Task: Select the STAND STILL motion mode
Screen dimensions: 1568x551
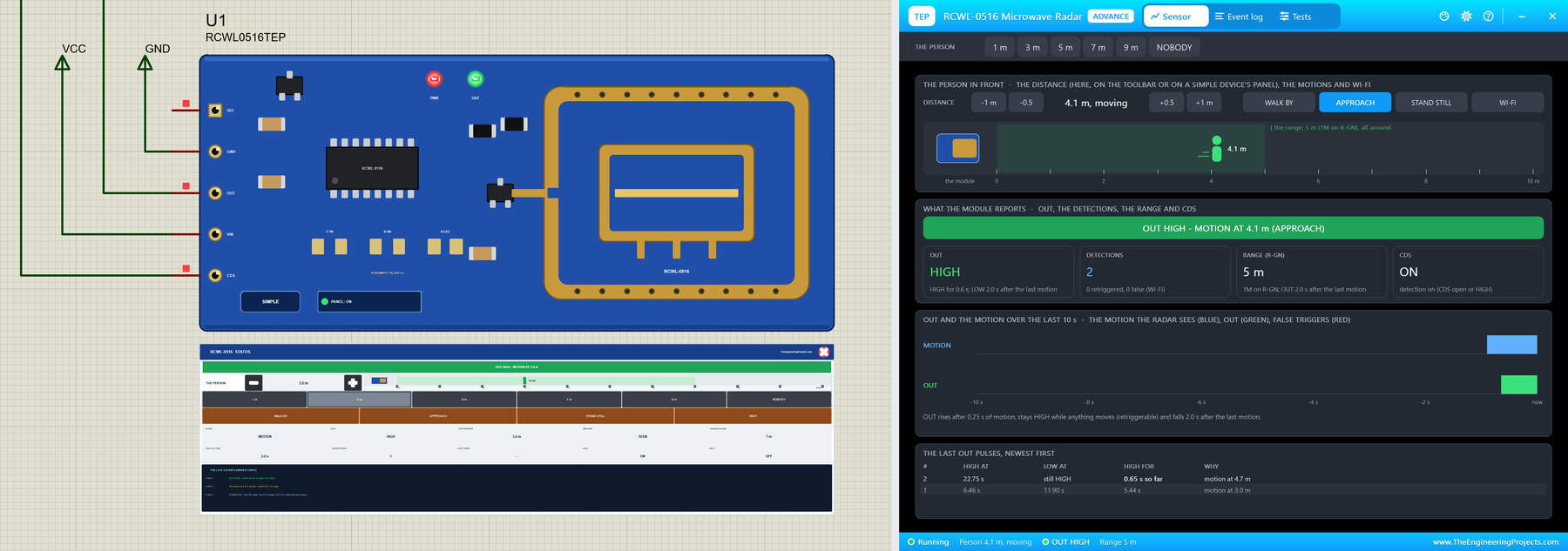Action: pyautogui.click(x=1431, y=103)
